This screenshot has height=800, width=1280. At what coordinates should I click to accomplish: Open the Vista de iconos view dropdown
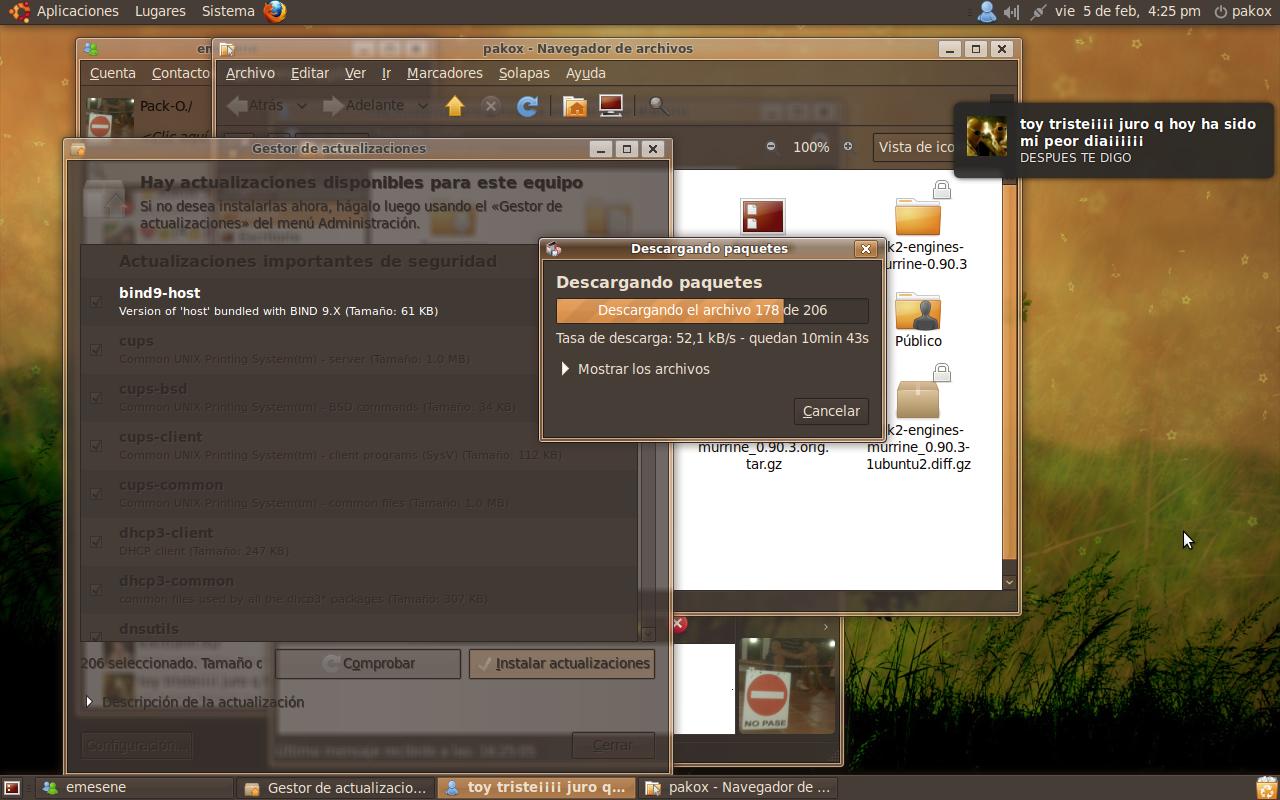coord(915,147)
